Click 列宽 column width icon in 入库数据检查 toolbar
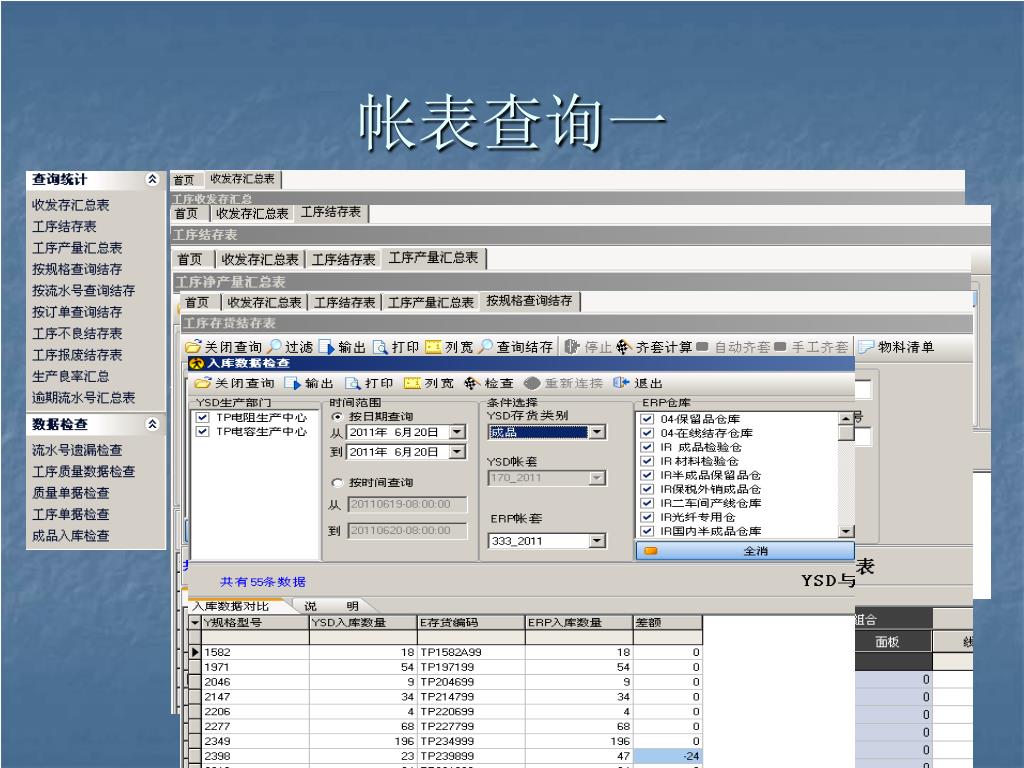Viewport: 1024px width, 768px height. 412,383
